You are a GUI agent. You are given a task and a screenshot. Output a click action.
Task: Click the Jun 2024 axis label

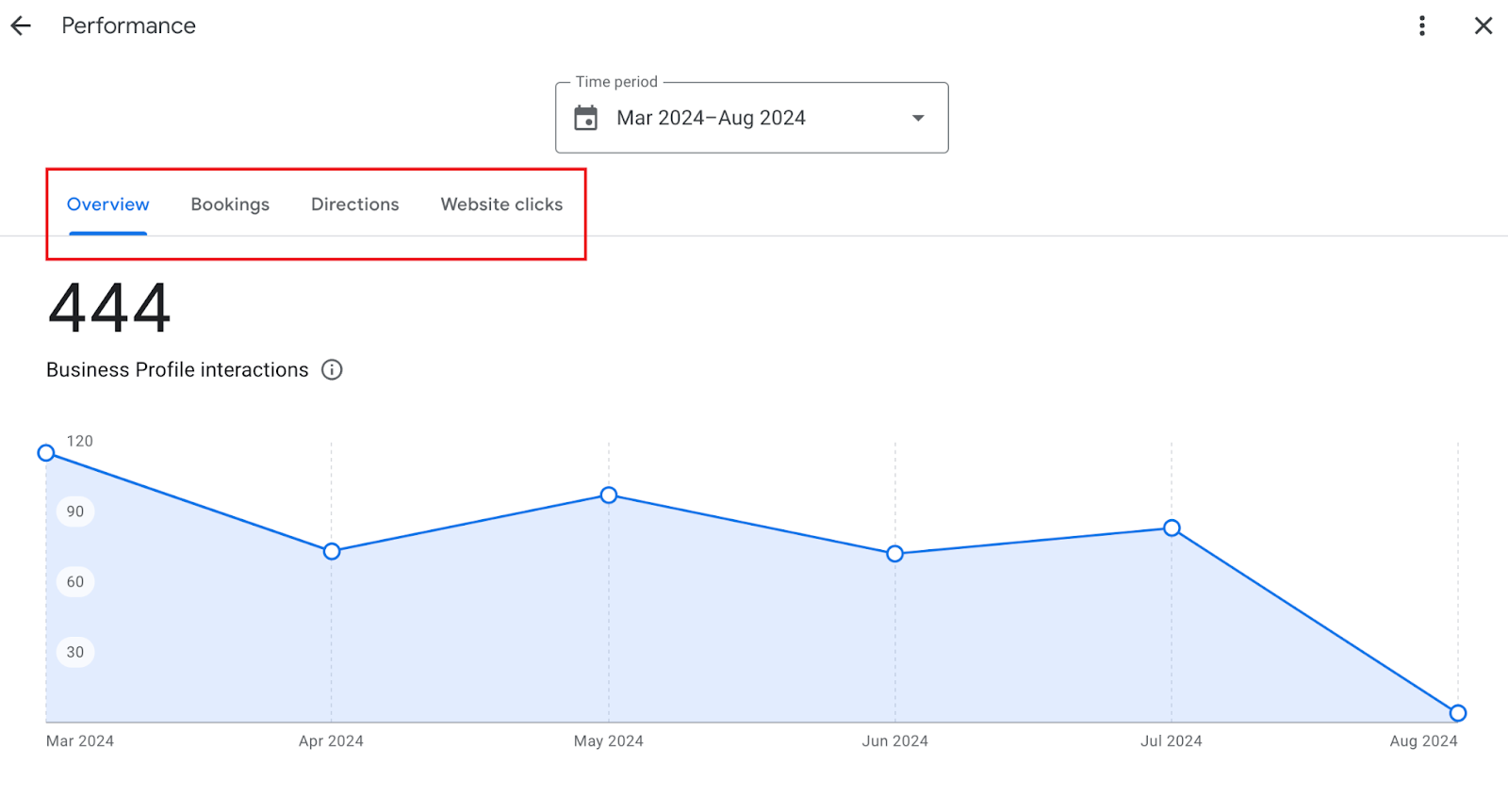coord(895,741)
